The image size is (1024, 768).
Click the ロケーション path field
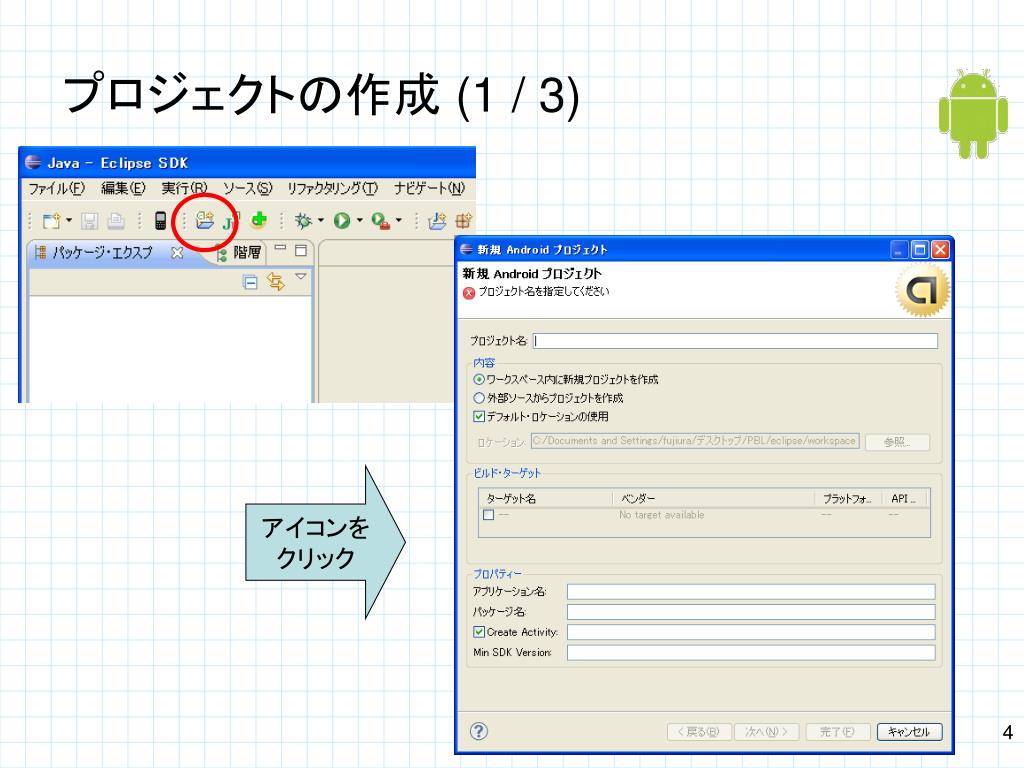[695, 441]
